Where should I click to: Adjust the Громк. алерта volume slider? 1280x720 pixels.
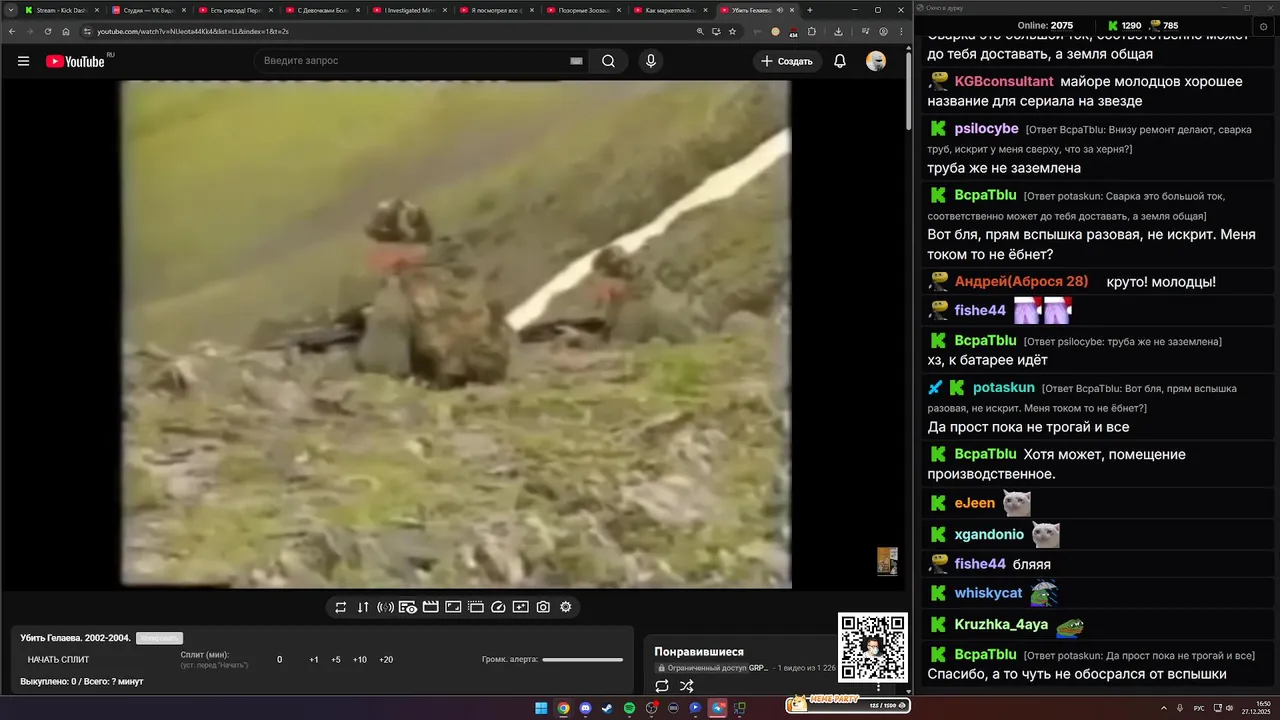pyautogui.click(x=582, y=660)
